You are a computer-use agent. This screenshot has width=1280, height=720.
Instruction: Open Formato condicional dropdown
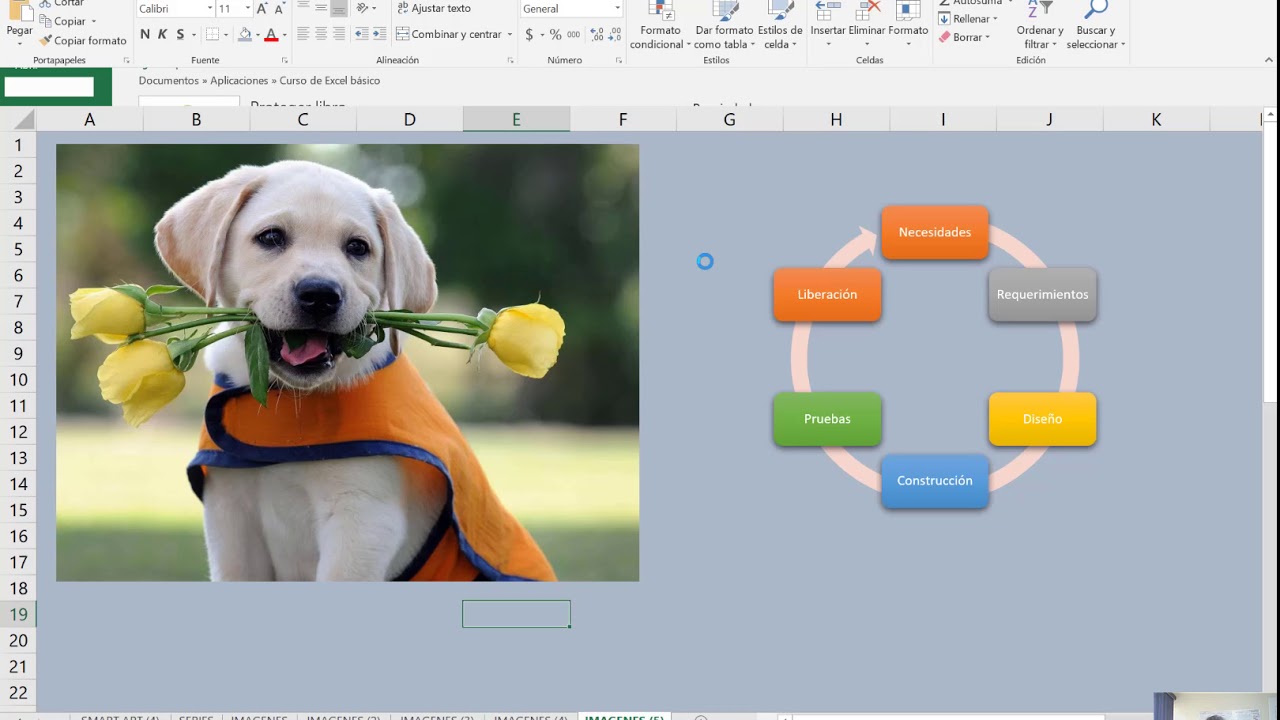coord(660,26)
